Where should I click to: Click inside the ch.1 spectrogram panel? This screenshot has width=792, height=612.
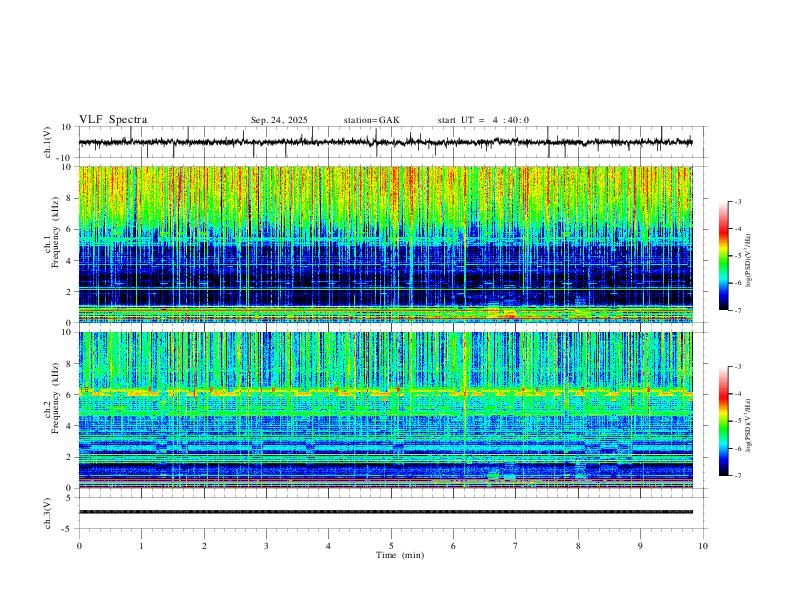pyautogui.click(x=386, y=244)
